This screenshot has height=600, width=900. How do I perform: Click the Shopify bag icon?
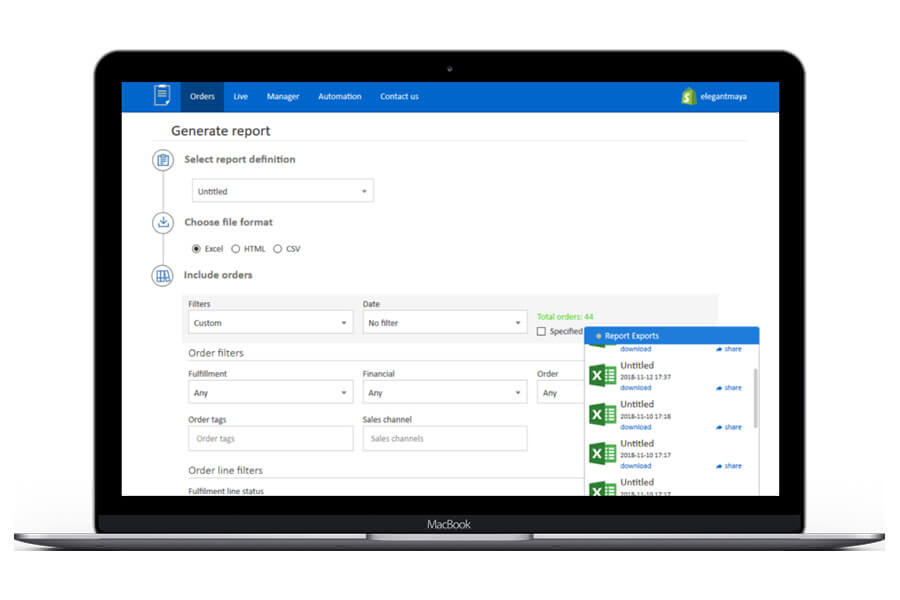tap(688, 96)
